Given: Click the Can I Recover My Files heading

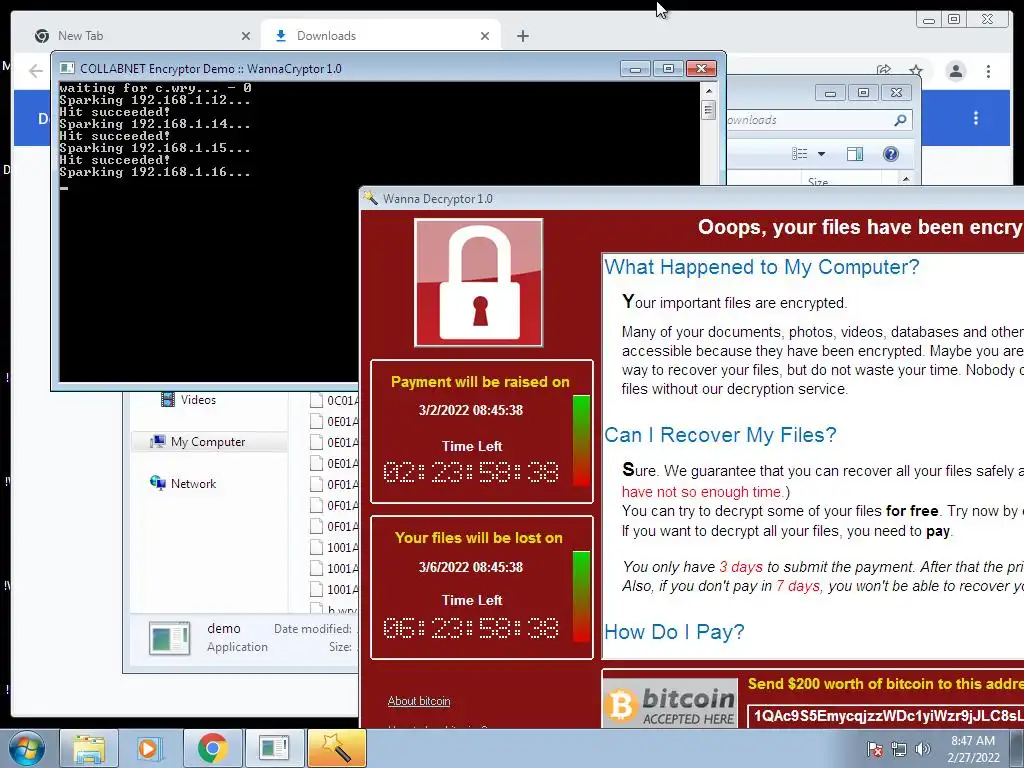Looking at the screenshot, I should tap(720, 434).
